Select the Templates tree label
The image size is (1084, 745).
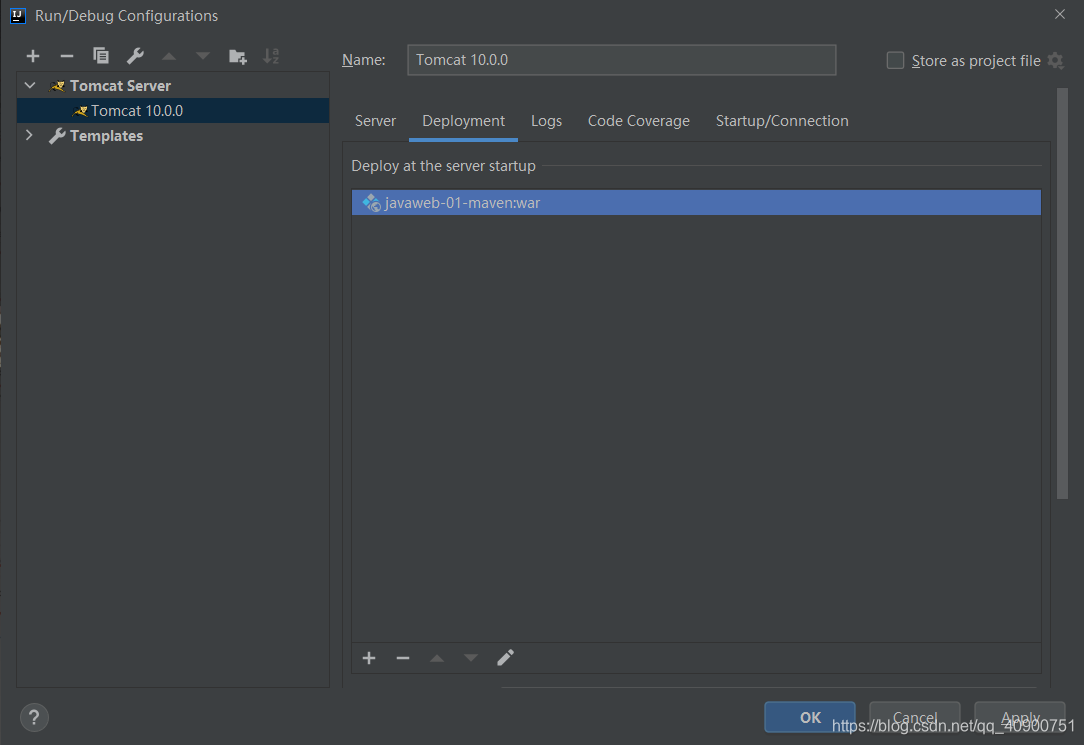(106, 136)
